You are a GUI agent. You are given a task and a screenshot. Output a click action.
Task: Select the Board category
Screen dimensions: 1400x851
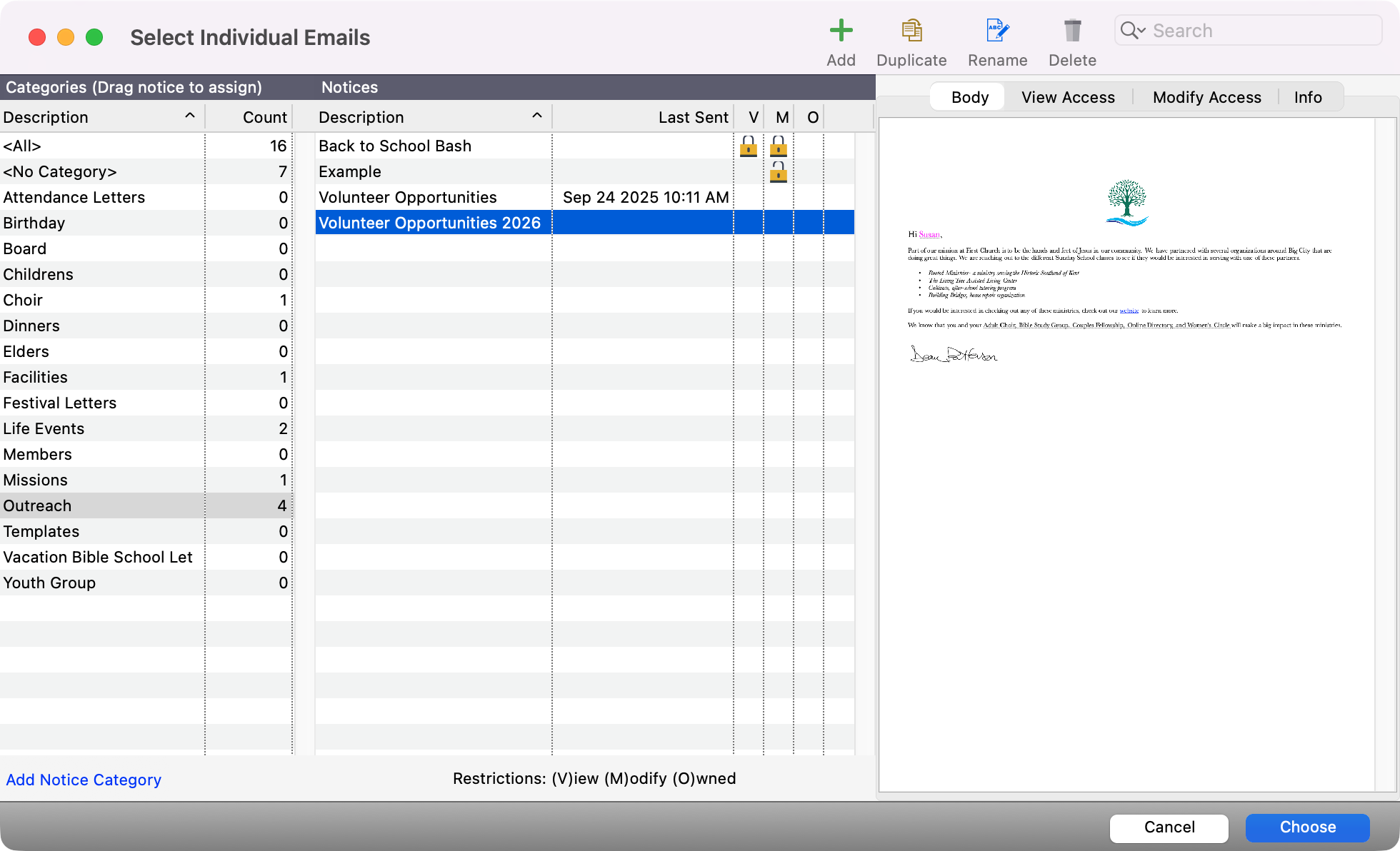tap(146, 248)
